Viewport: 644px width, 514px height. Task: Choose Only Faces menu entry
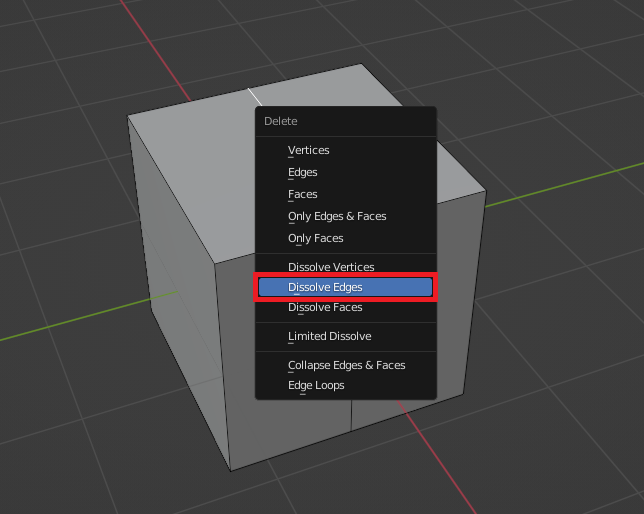(x=345, y=238)
